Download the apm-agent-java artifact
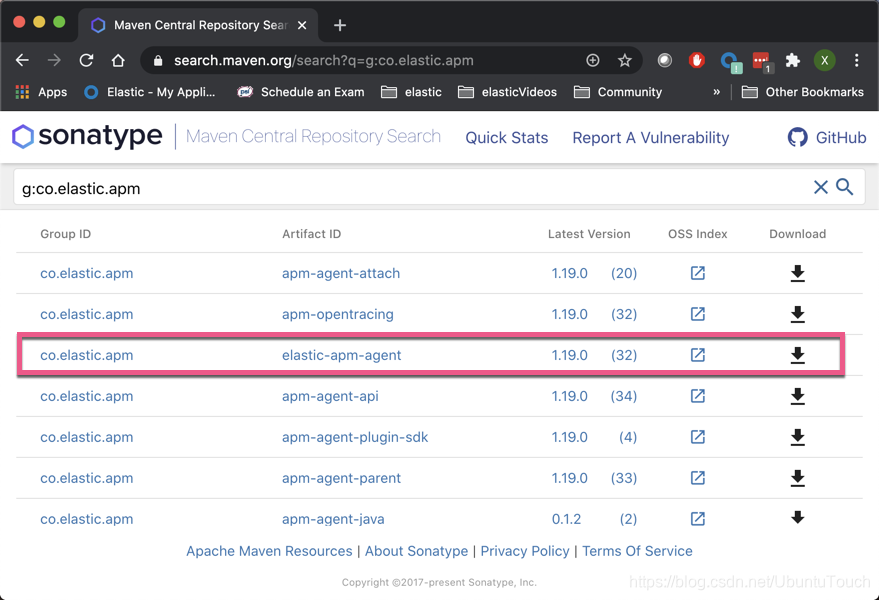 [797, 518]
